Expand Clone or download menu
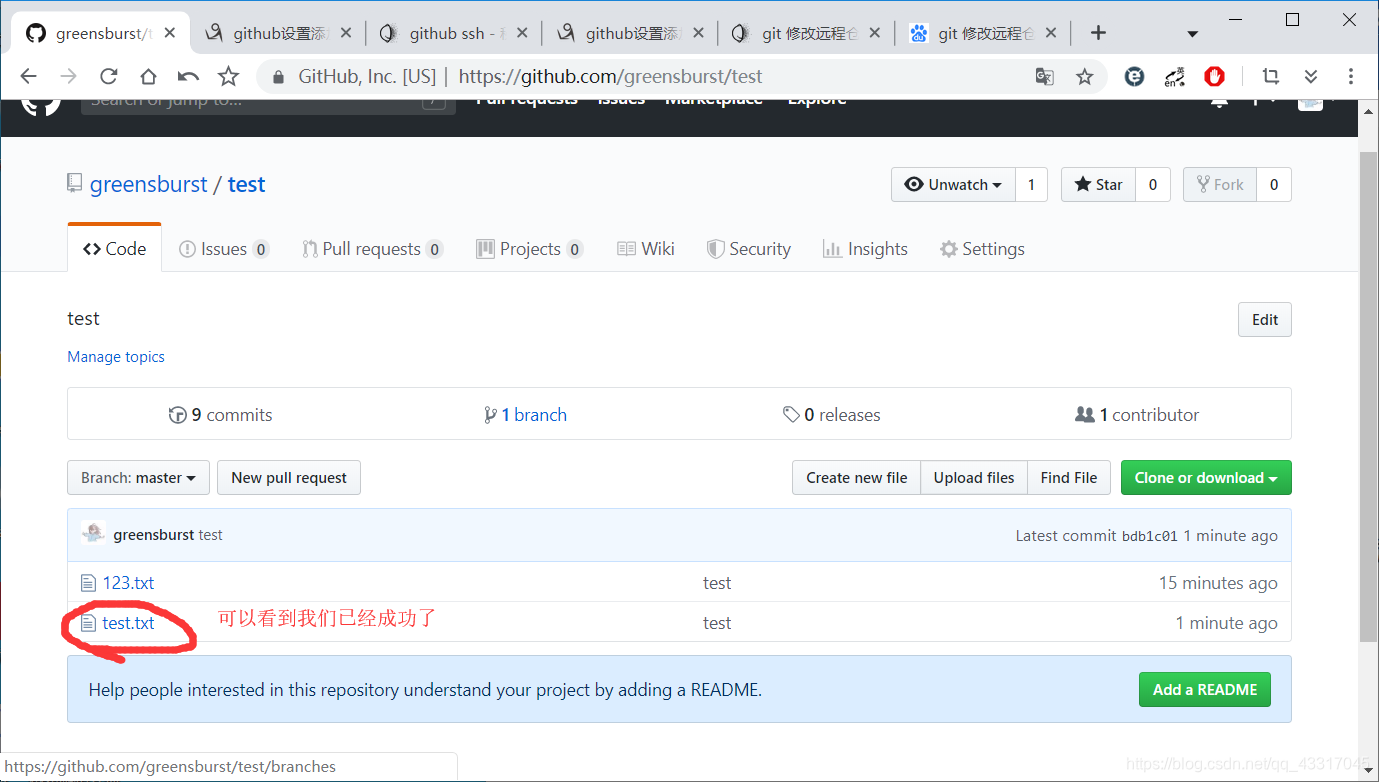The image size is (1379, 782). click(1206, 478)
